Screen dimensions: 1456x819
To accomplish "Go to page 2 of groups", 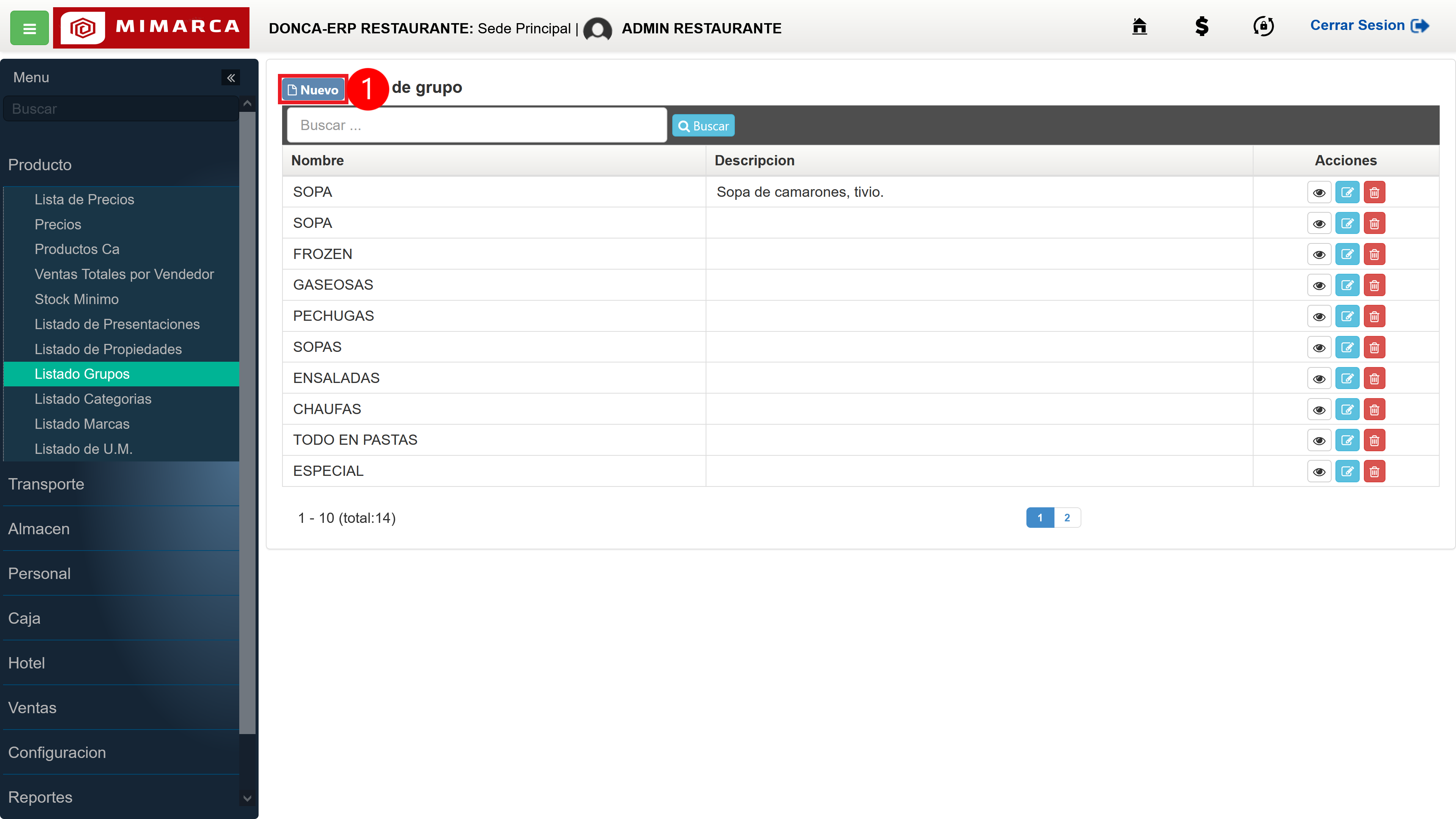I will pyautogui.click(x=1067, y=518).
